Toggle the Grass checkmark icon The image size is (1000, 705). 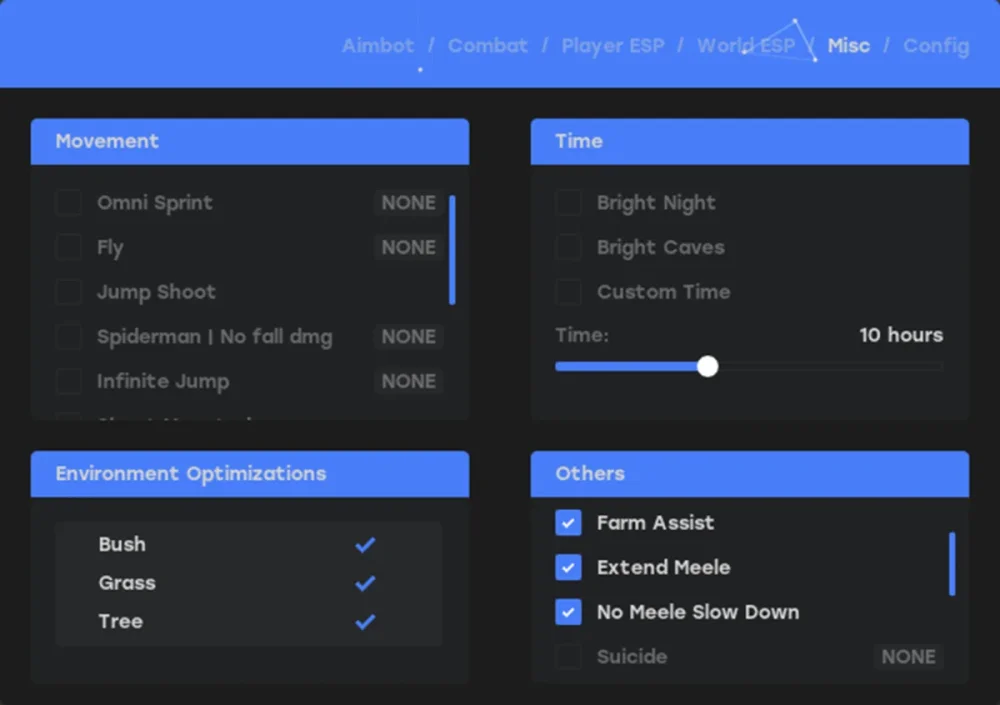(x=365, y=583)
